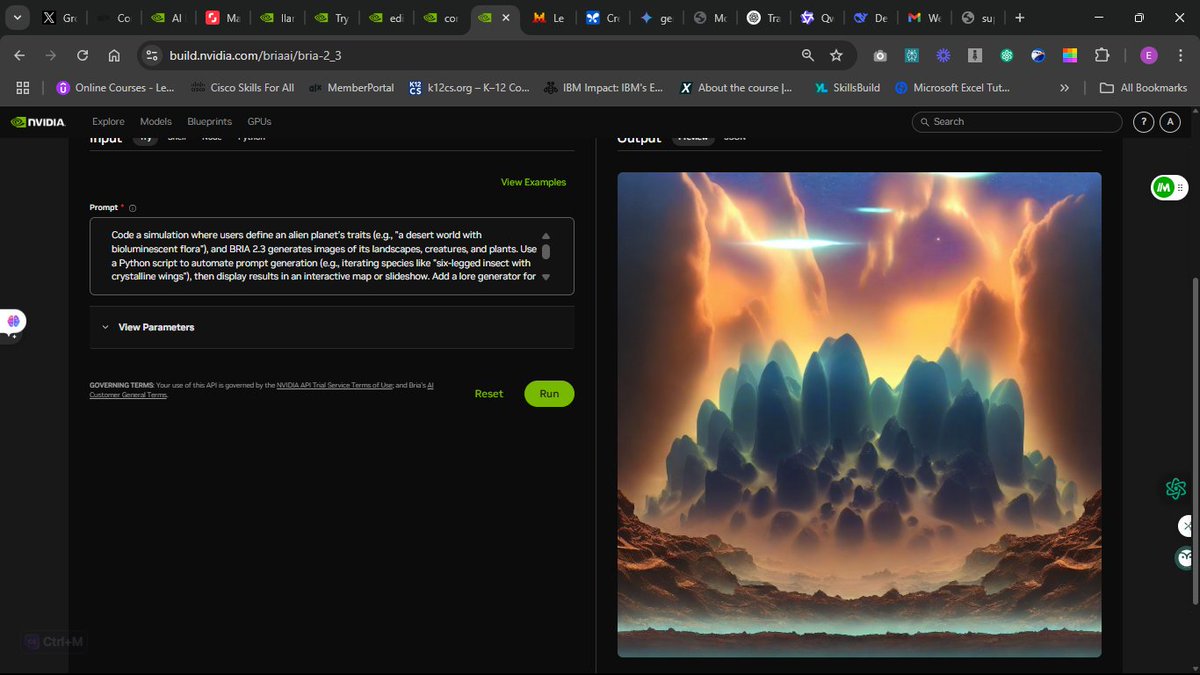Select the Shell code tab under Input
This screenshot has width=1200, height=675.
pyautogui.click(x=177, y=137)
